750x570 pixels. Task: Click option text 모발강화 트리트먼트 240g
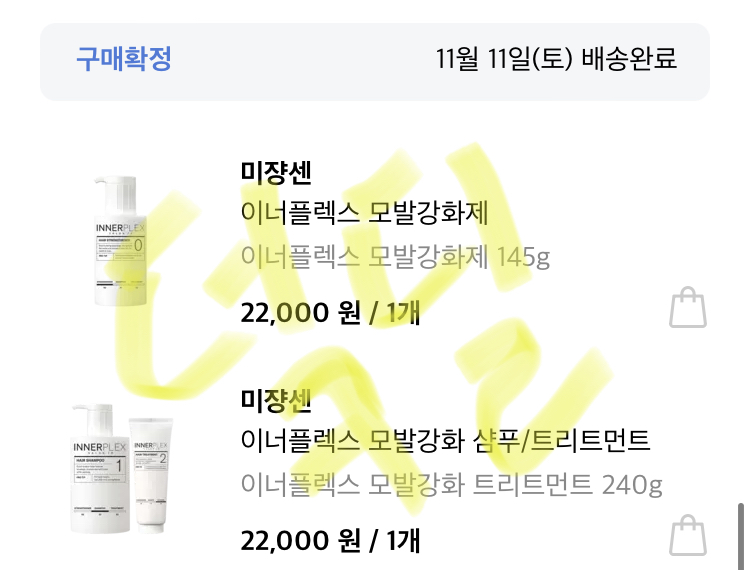[515, 484]
